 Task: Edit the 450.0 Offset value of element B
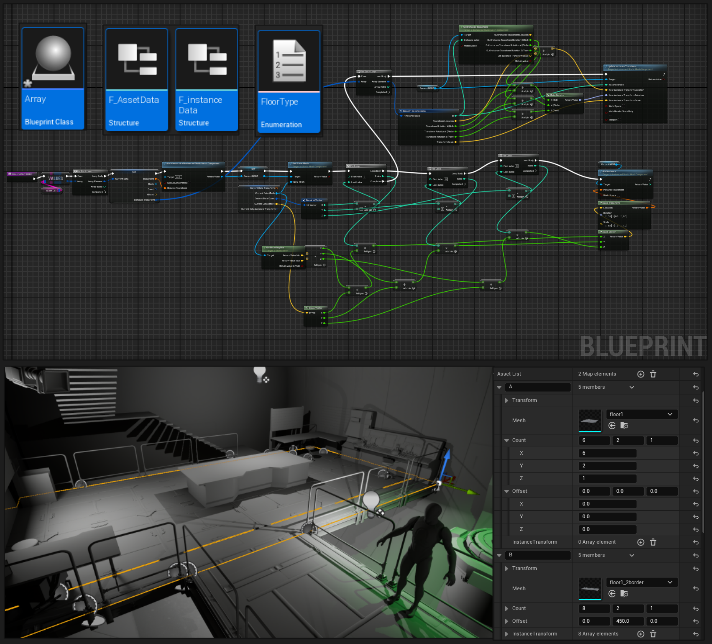628,621
